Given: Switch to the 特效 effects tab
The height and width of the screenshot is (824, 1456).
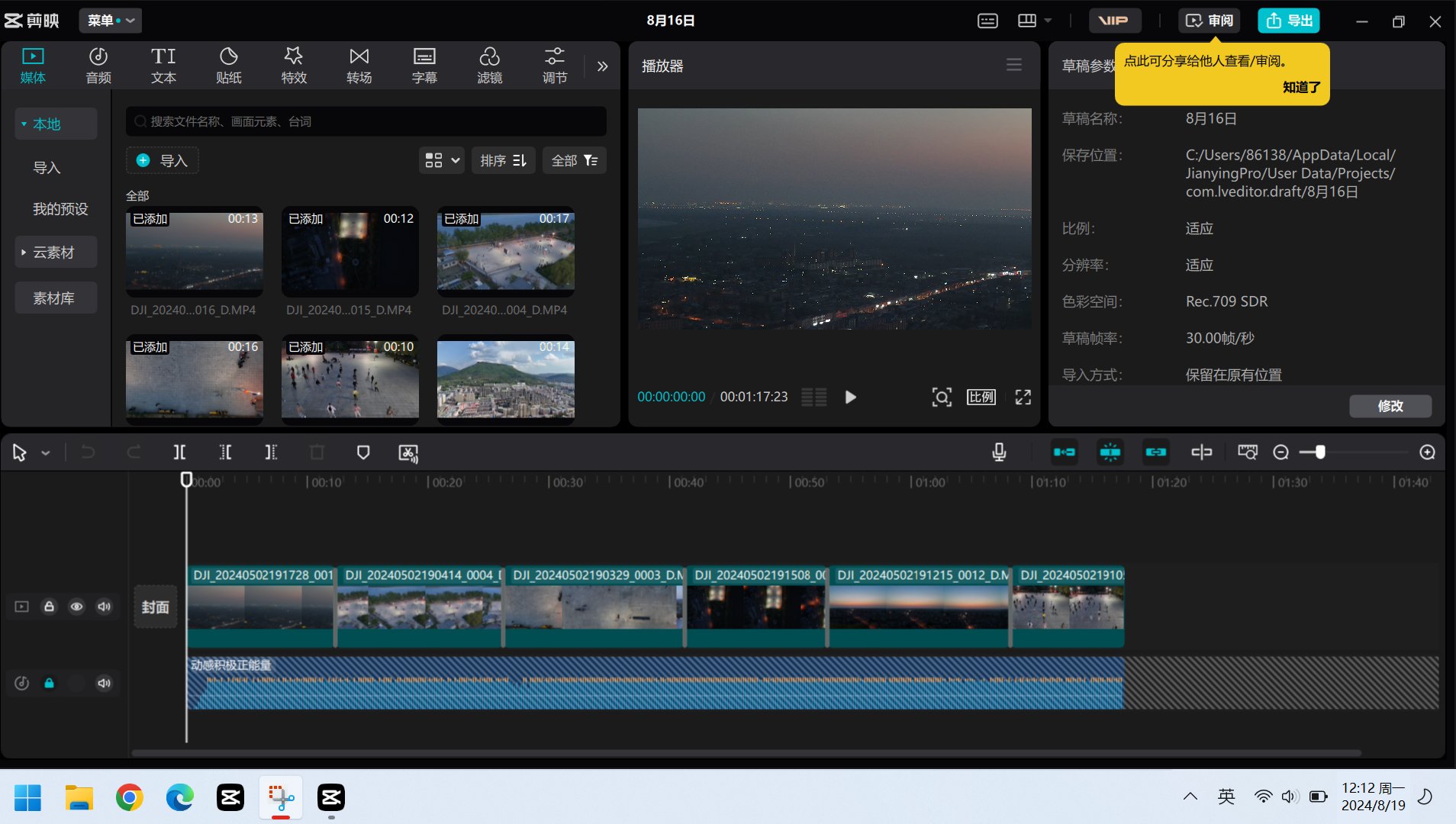Looking at the screenshot, I should 294,66.
